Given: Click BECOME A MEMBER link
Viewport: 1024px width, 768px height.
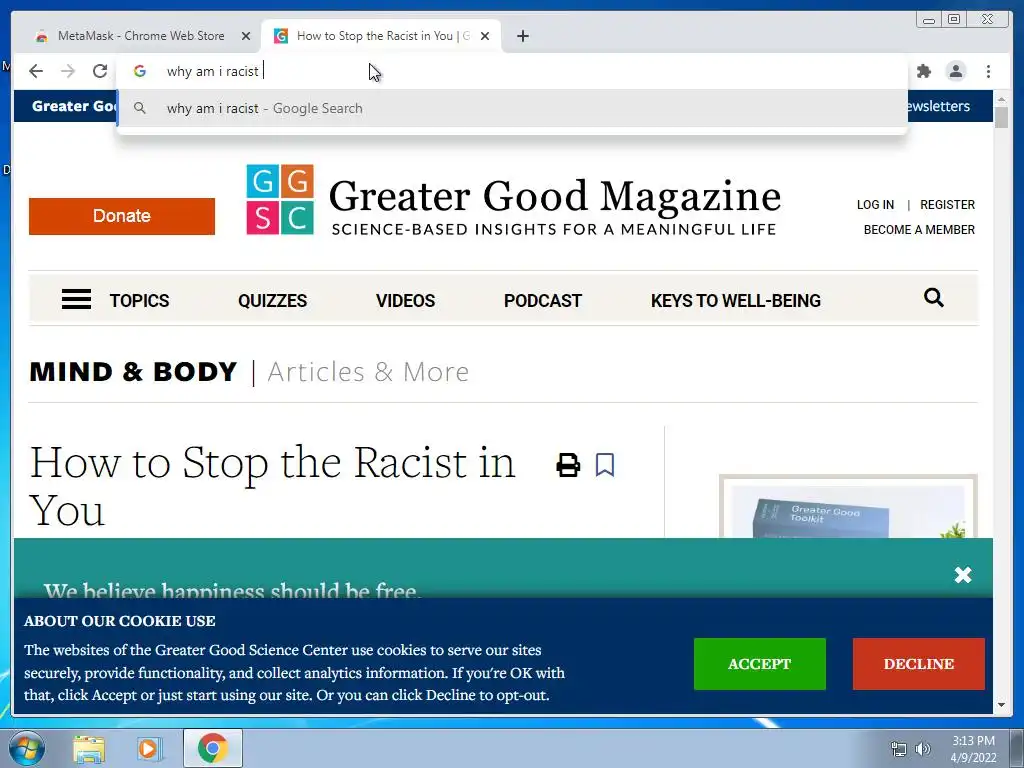Looking at the screenshot, I should tap(919, 230).
